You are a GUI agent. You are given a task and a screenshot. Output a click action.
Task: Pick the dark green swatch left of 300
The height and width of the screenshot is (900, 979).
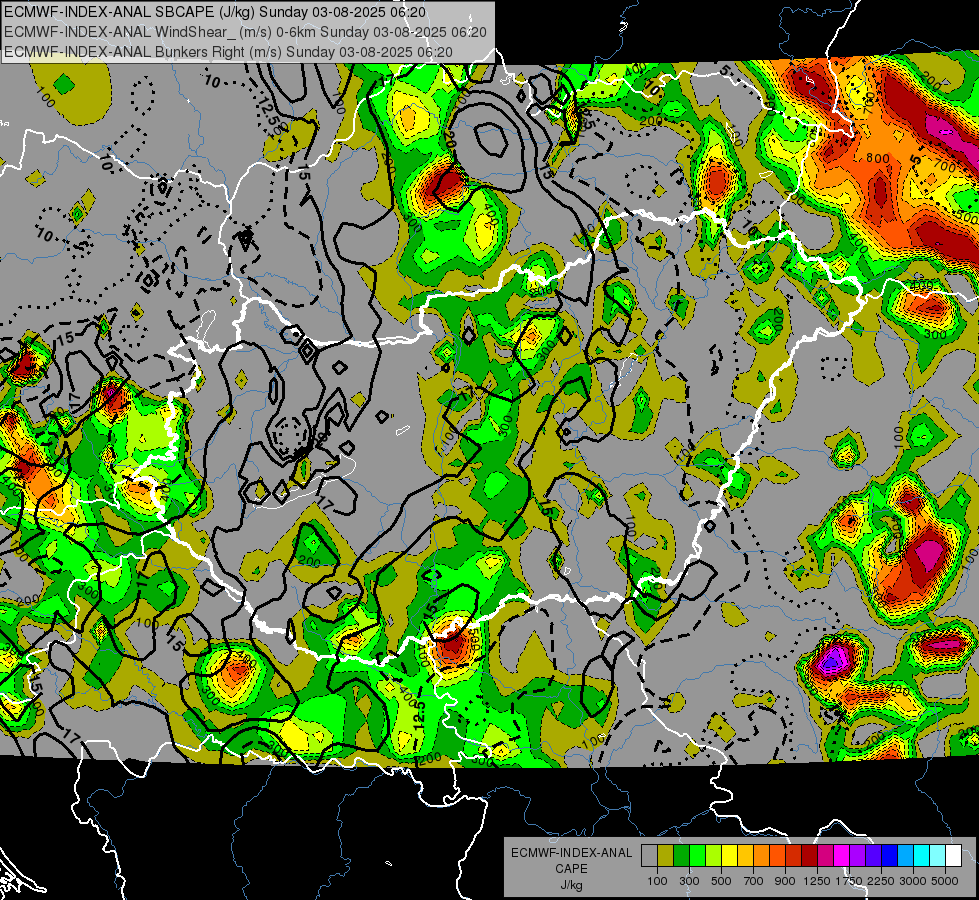click(681, 856)
